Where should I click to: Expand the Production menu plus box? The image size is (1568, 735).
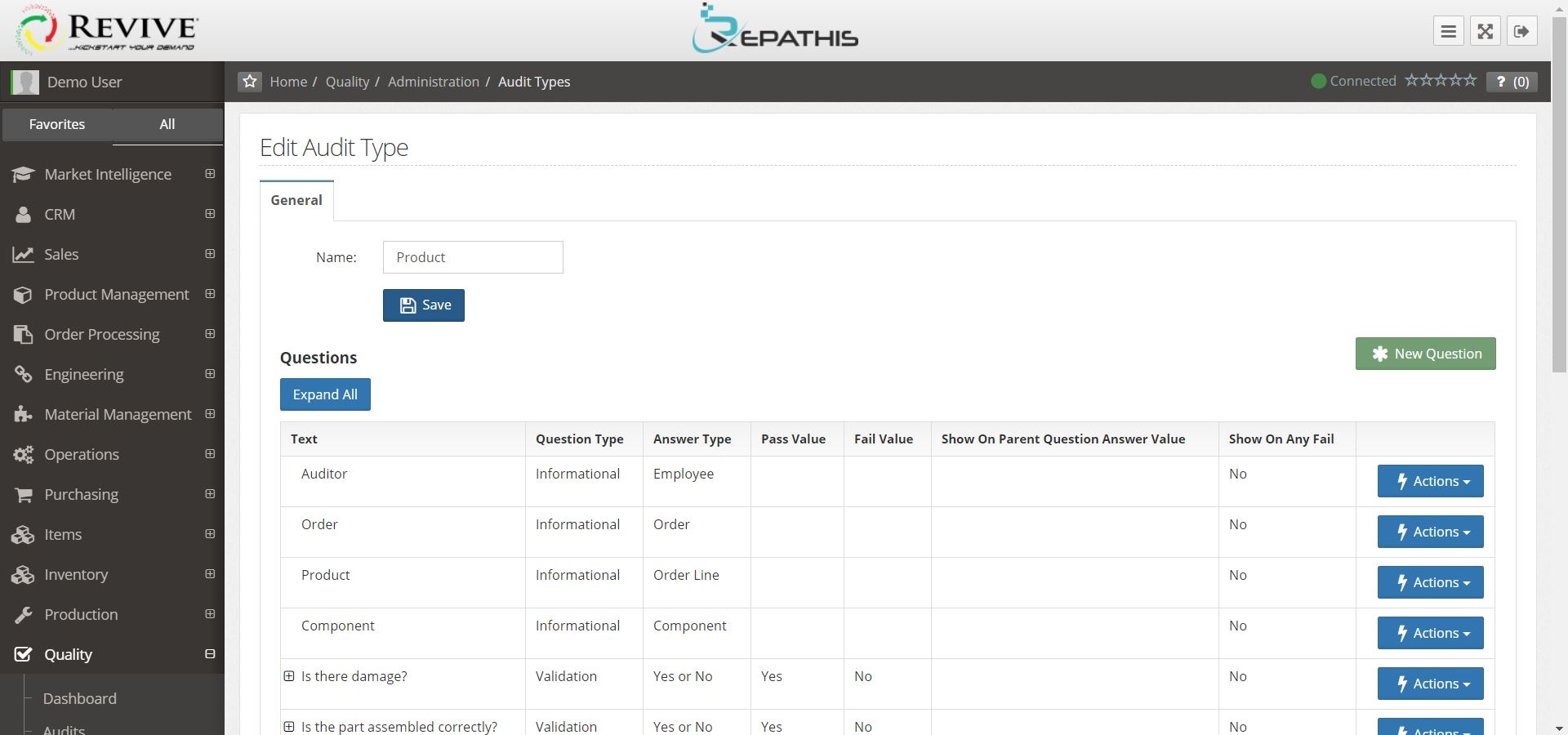point(210,613)
